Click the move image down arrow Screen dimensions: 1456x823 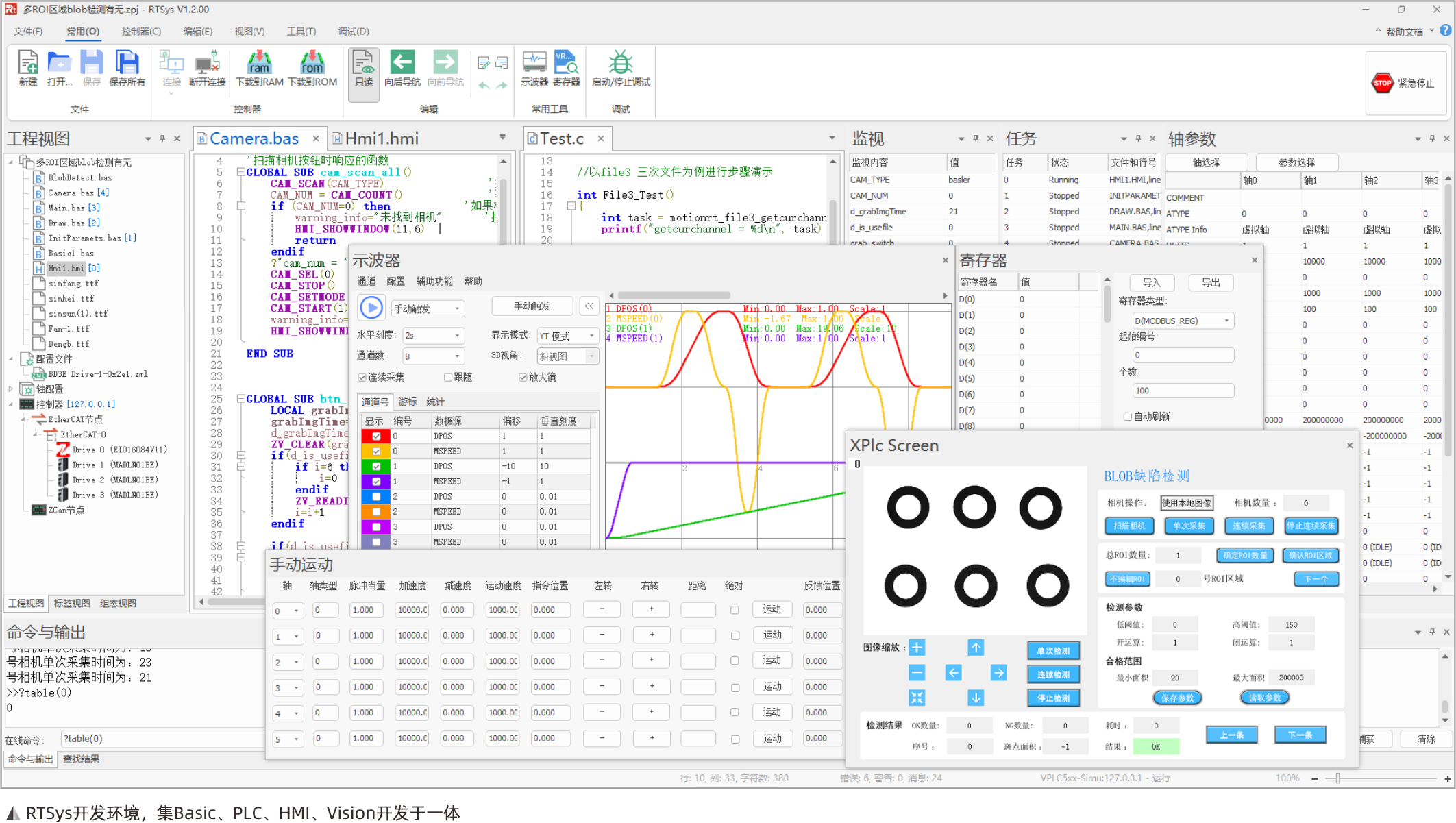tap(976, 698)
